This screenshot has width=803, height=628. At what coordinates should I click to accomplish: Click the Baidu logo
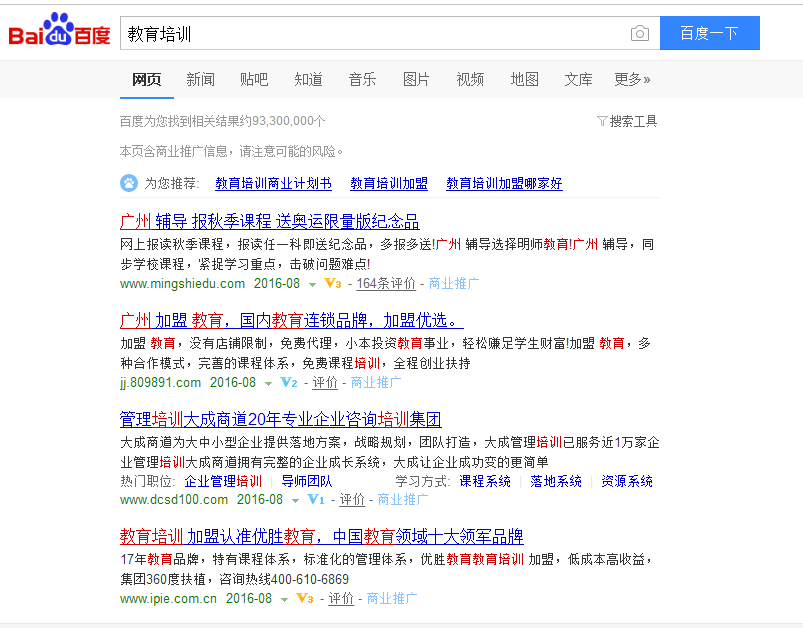point(59,33)
